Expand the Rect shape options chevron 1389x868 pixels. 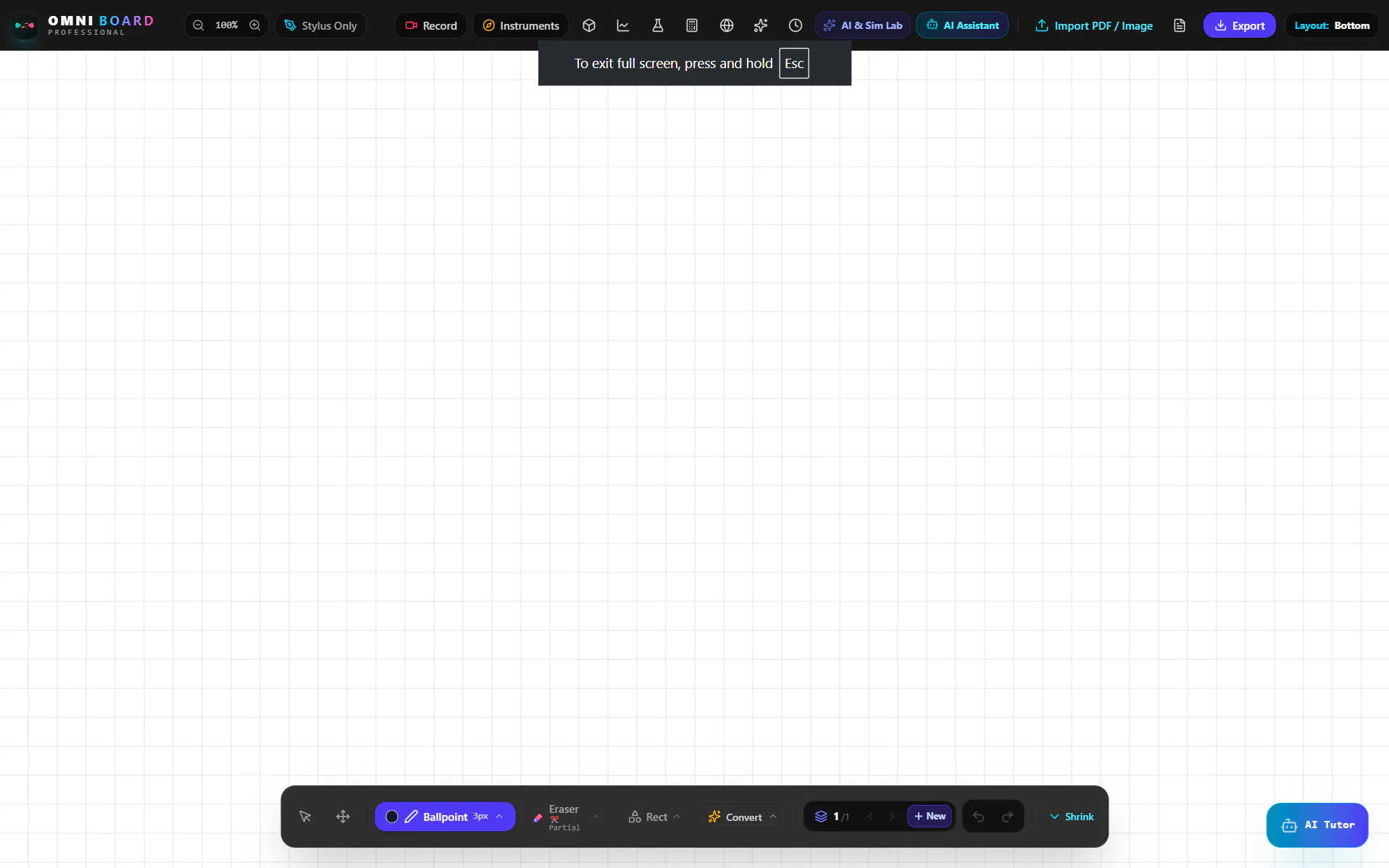tap(677, 817)
